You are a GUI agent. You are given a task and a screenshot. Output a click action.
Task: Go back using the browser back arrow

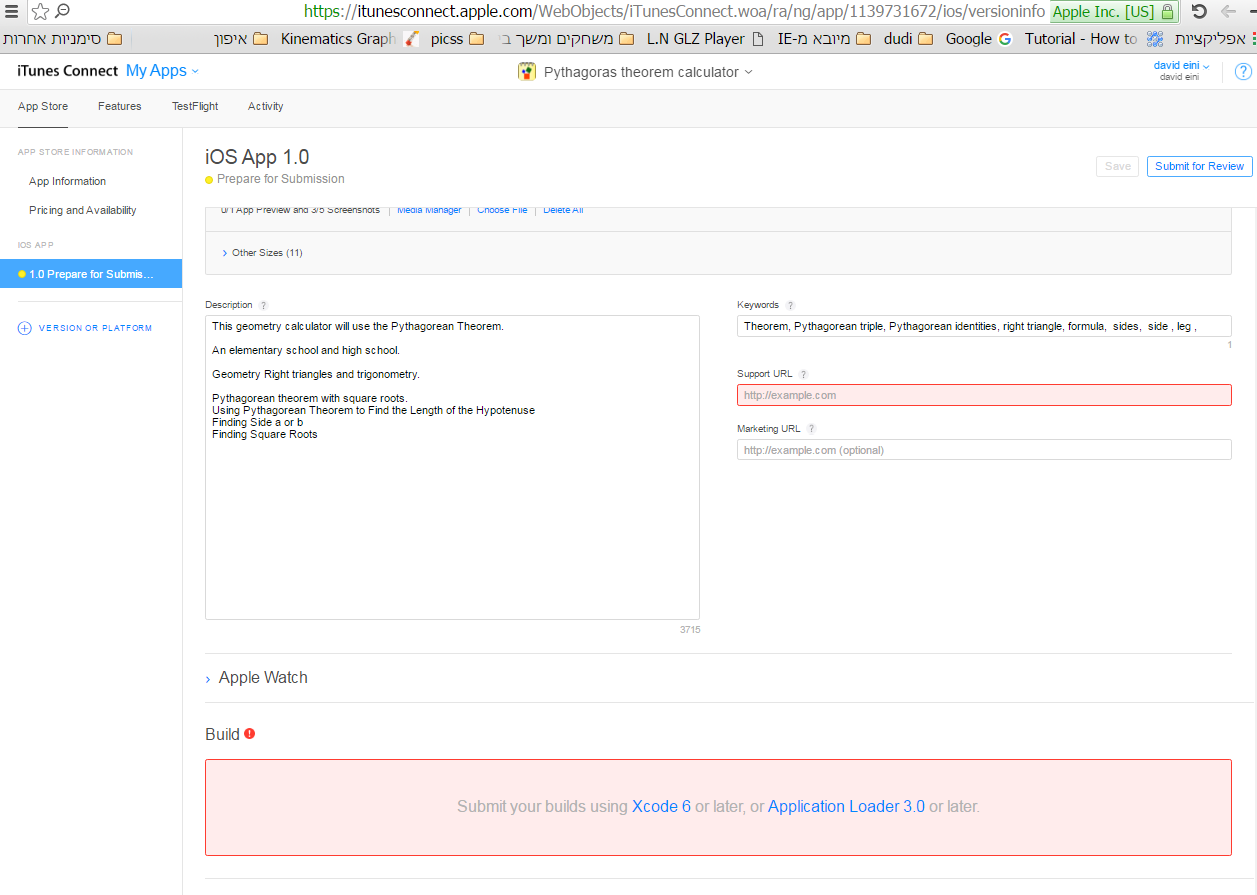[x=1228, y=12]
